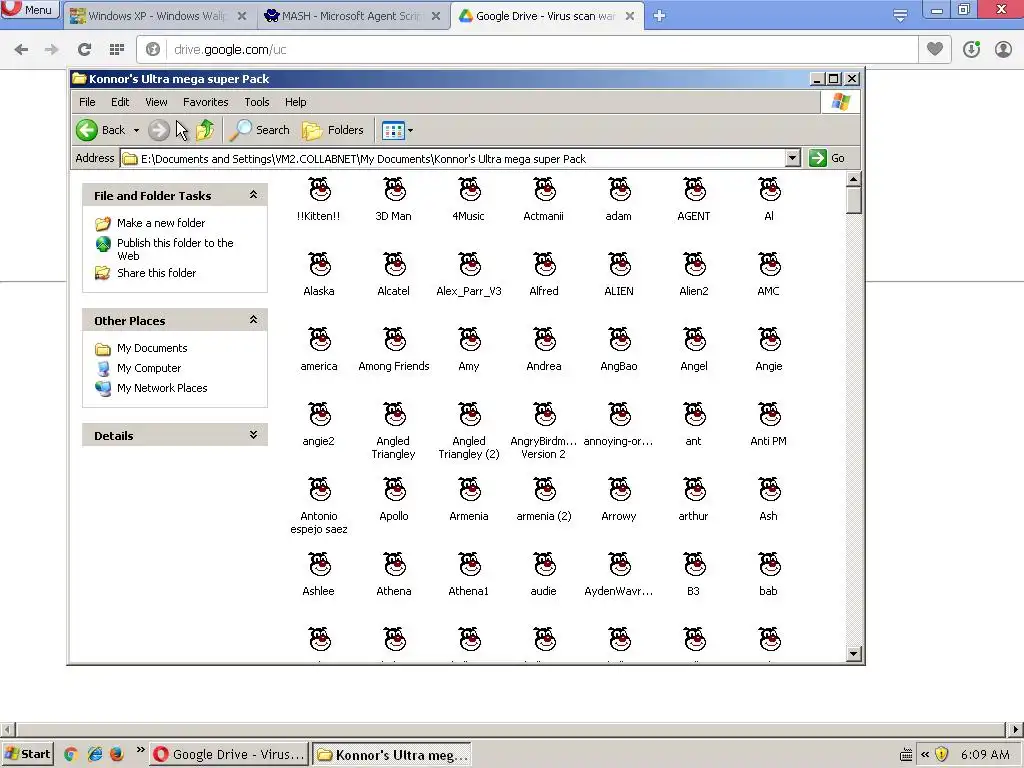Open the browser downloads icon
This screenshot has width=1024, height=768.
971,49
